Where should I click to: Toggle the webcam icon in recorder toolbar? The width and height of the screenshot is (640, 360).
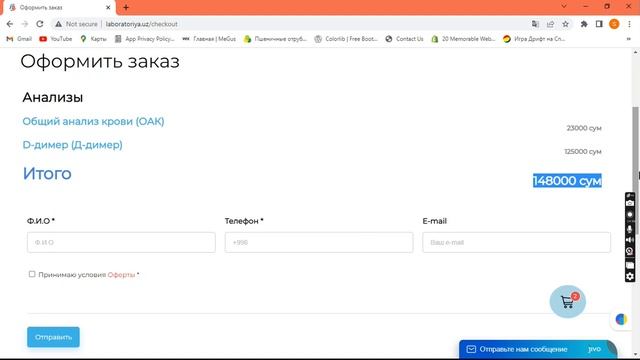(630, 251)
